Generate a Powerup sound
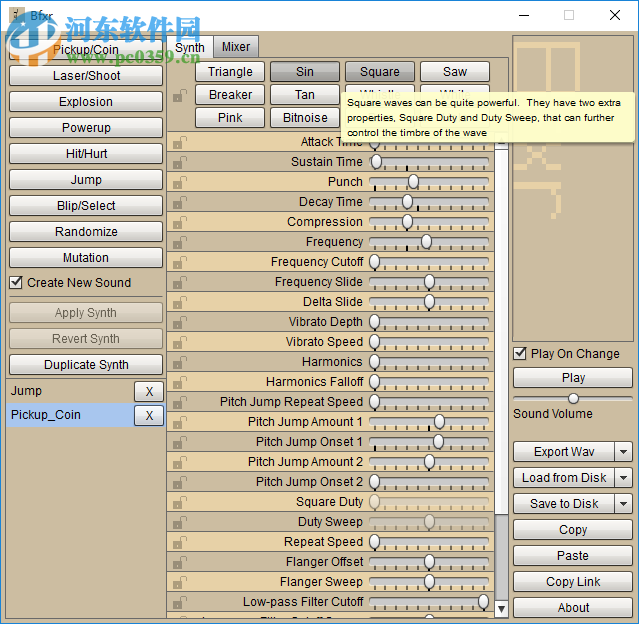 (86, 128)
